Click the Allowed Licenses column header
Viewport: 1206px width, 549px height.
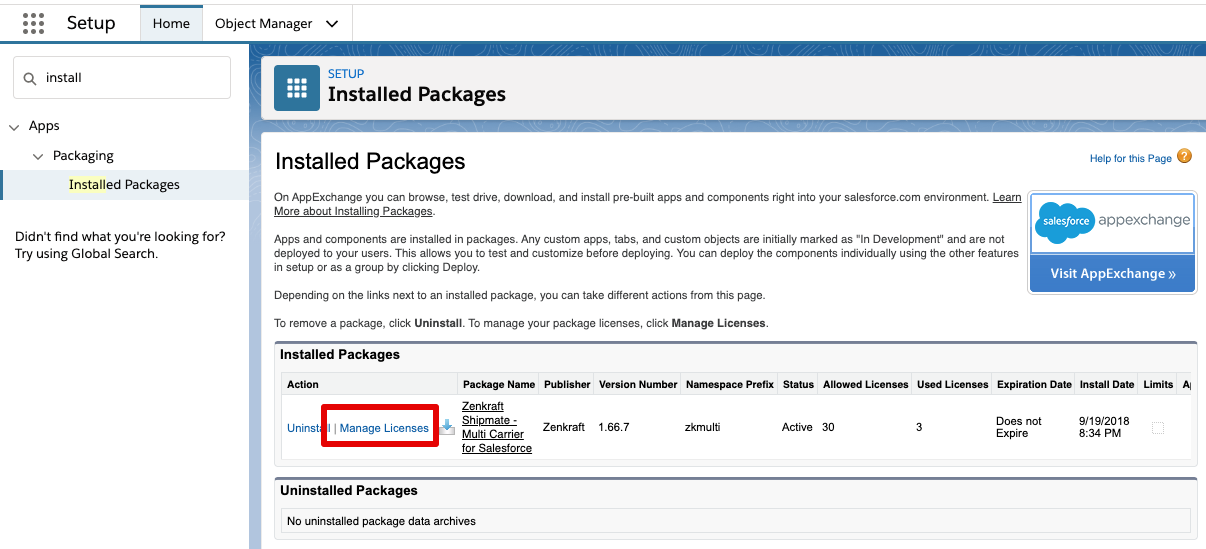(865, 384)
